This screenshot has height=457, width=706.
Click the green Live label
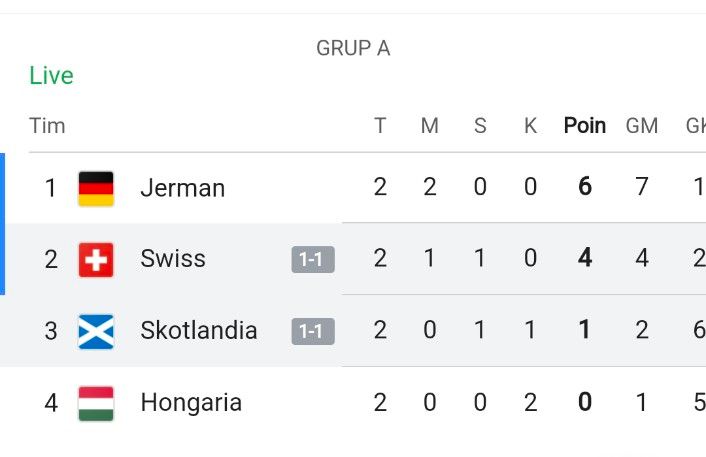point(51,75)
